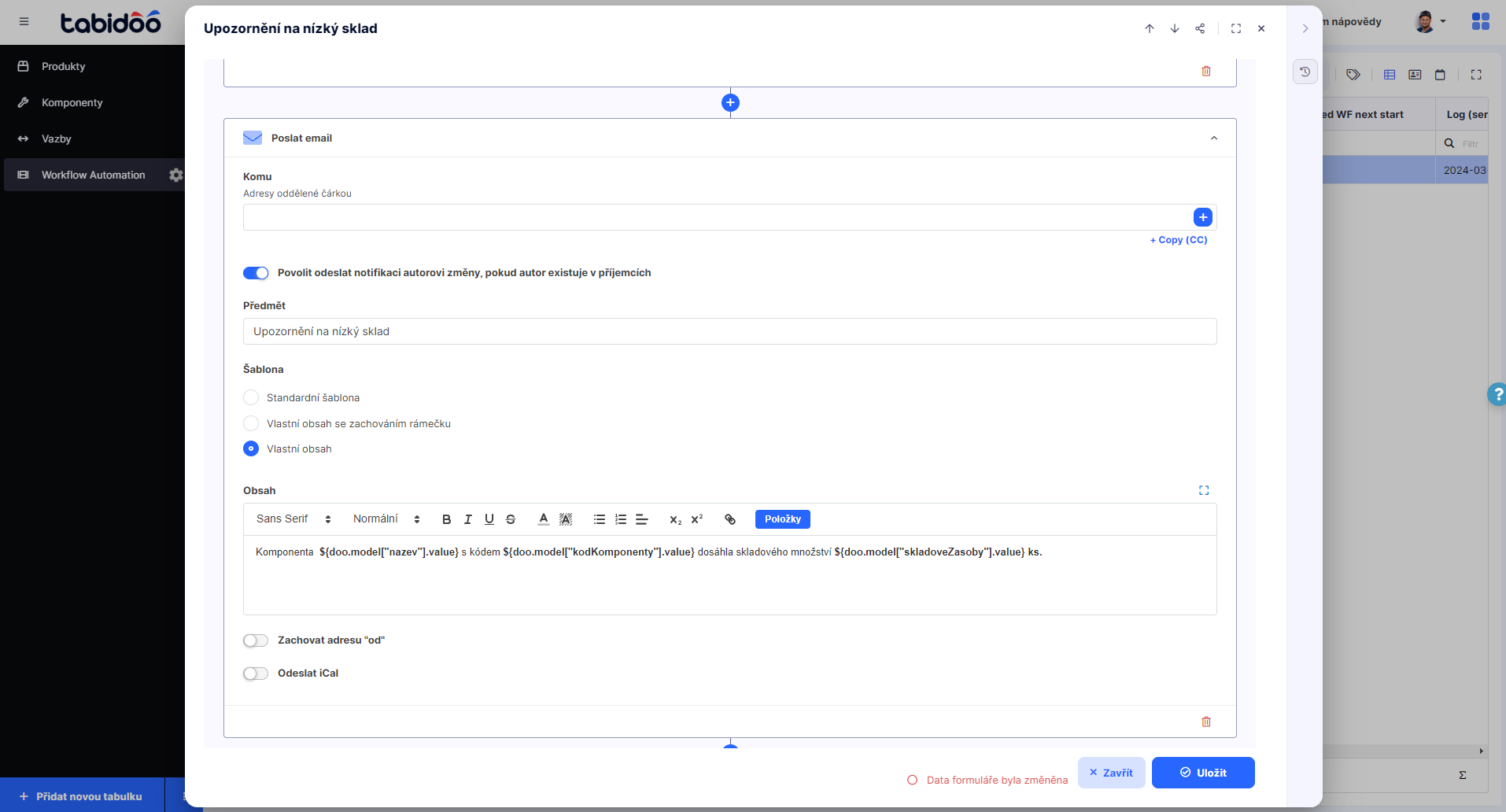
Task: Pick text color in editor toolbar
Action: [x=543, y=519]
